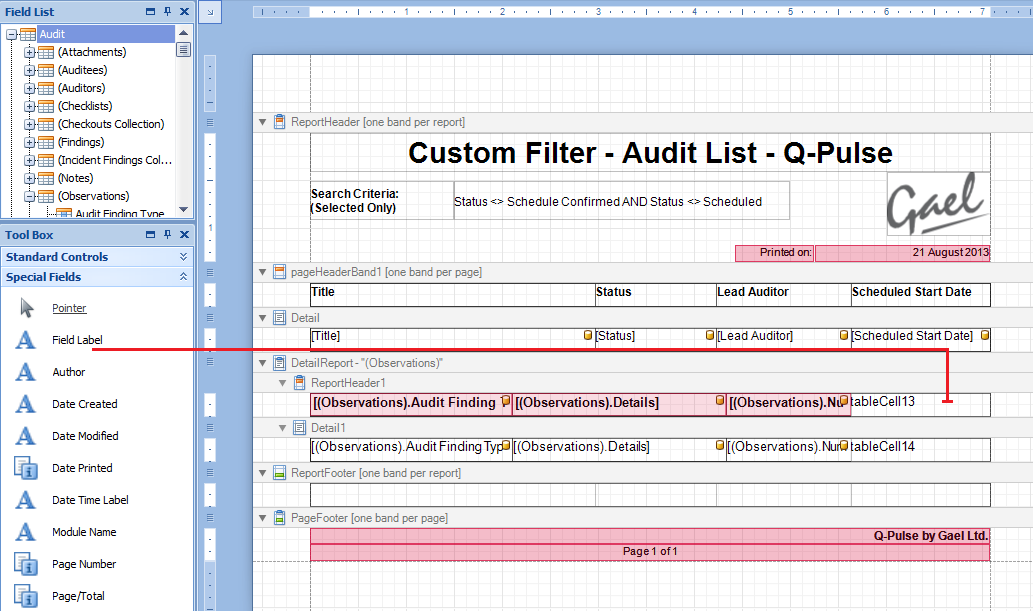Viewport: 1033px width, 611px height.
Task: Click the Date Modified letter icon
Action: coord(26,436)
